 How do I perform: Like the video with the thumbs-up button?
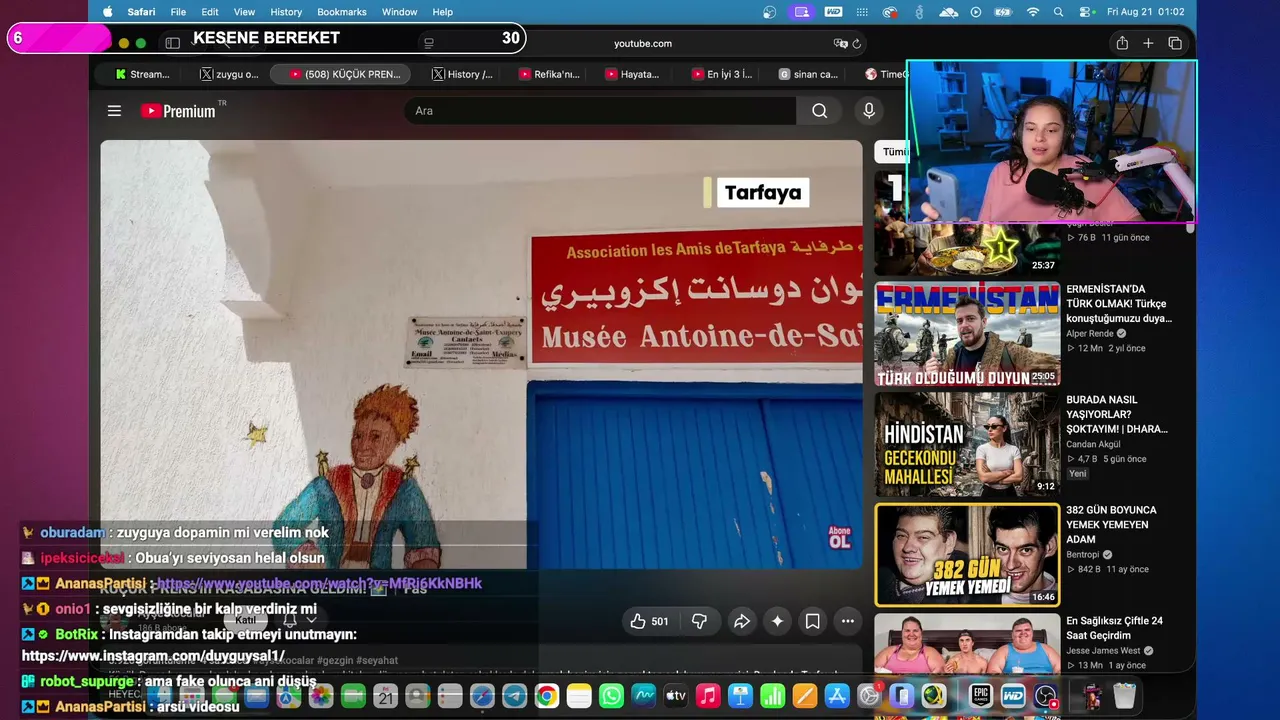click(649, 621)
